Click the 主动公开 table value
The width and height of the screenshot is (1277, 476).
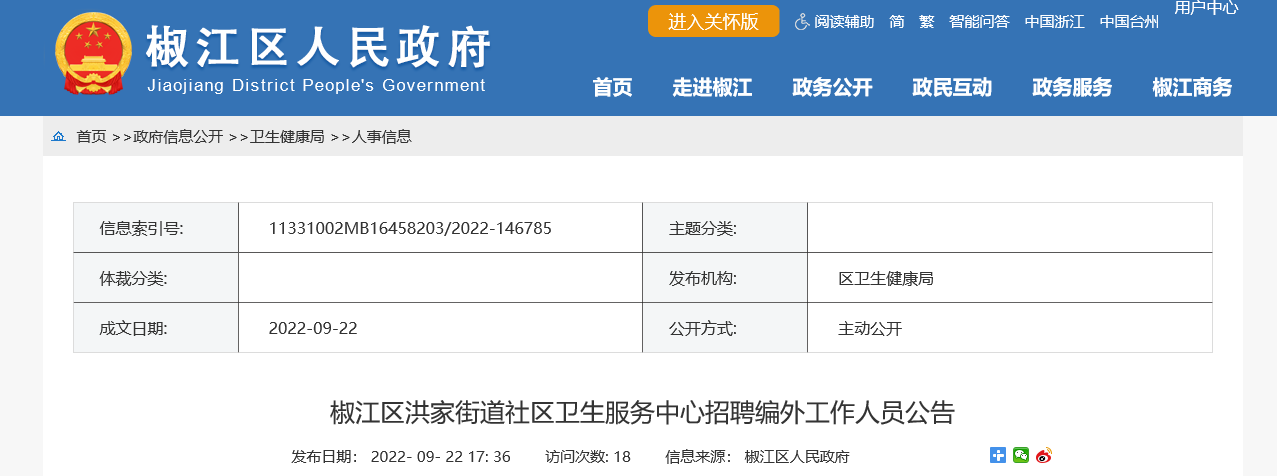[869, 328]
